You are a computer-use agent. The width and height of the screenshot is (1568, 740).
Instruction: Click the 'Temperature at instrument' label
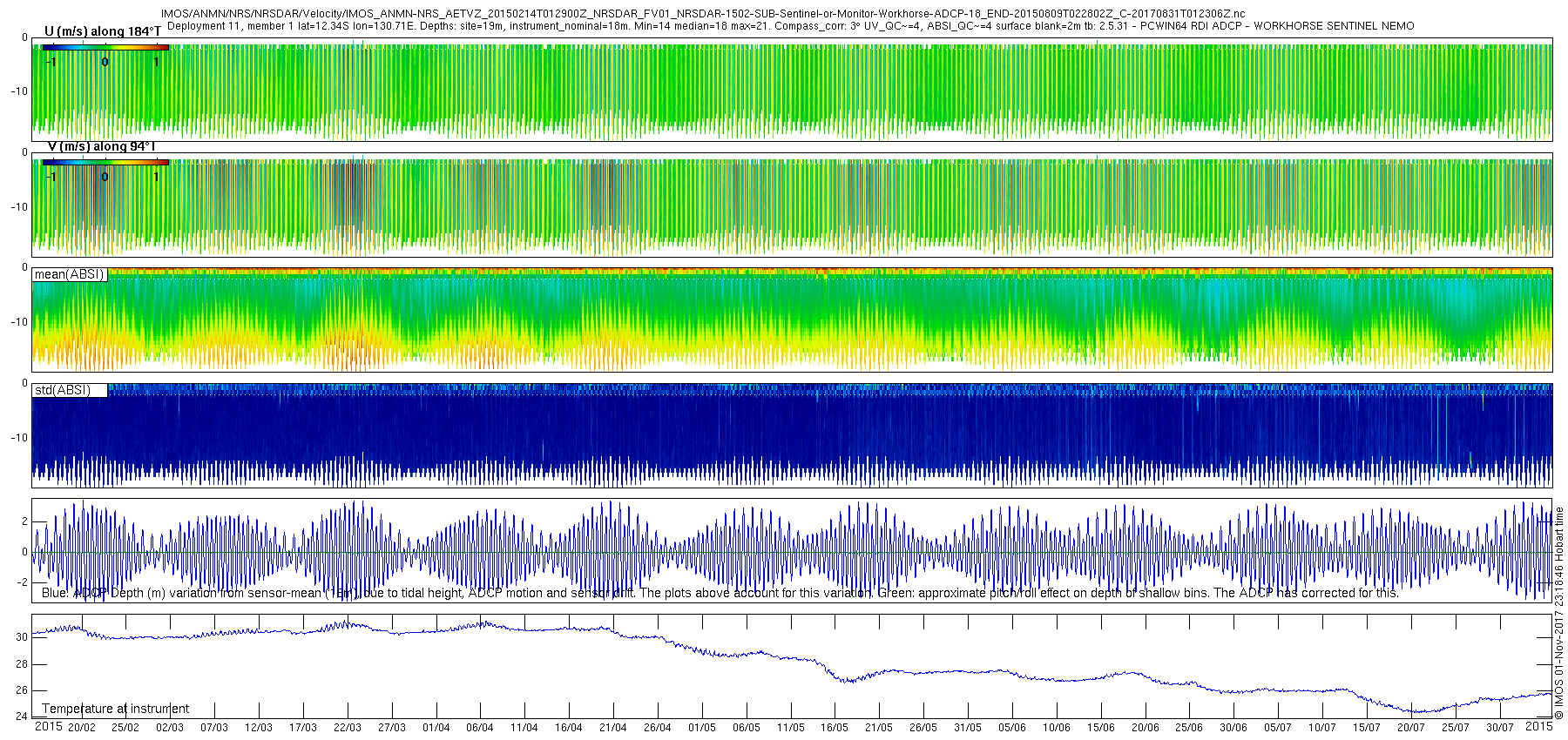click(116, 709)
